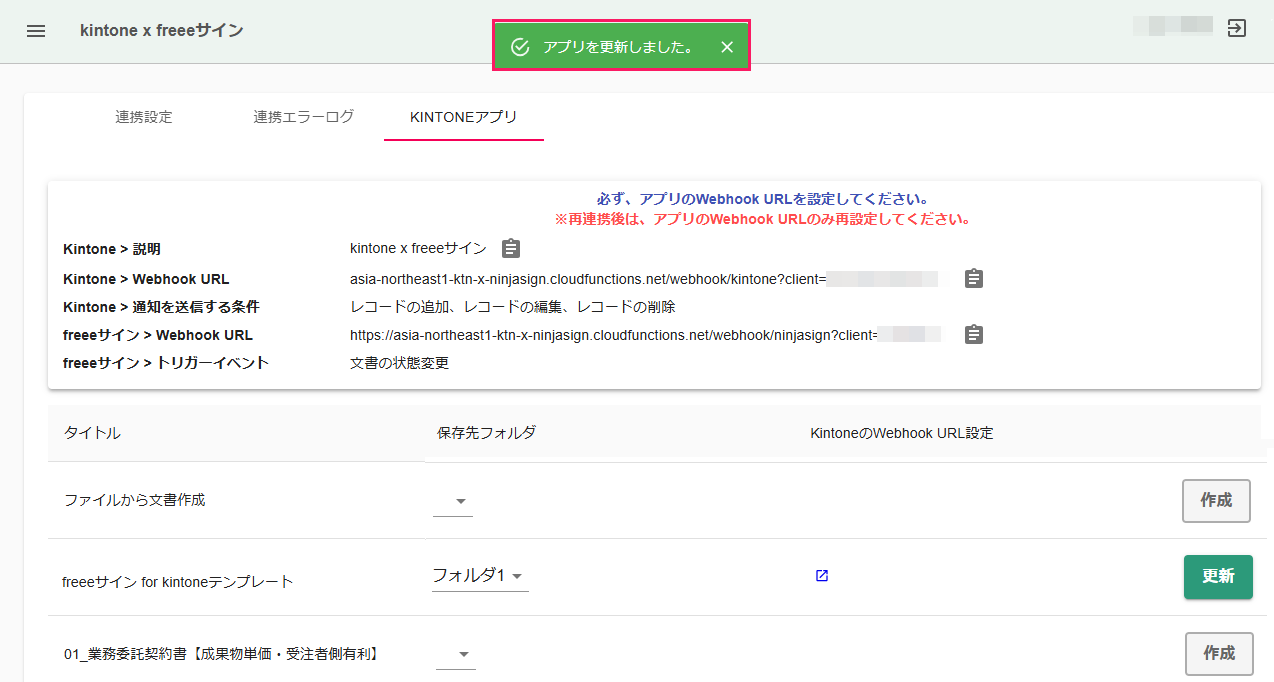This screenshot has width=1274, height=682.
Task: Click the blue 'Webhook URLを設定してください' notice
Action: (762, 199)
